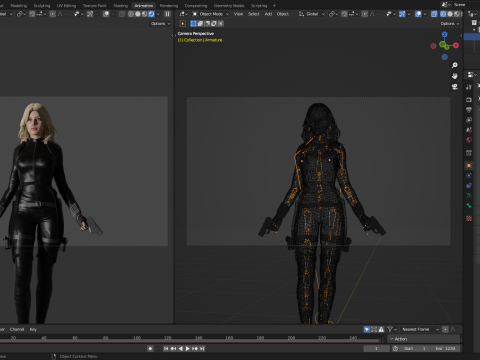The image size is (480, 360).
Task: Toggle X-ray in right viewport
Action: 434,14
